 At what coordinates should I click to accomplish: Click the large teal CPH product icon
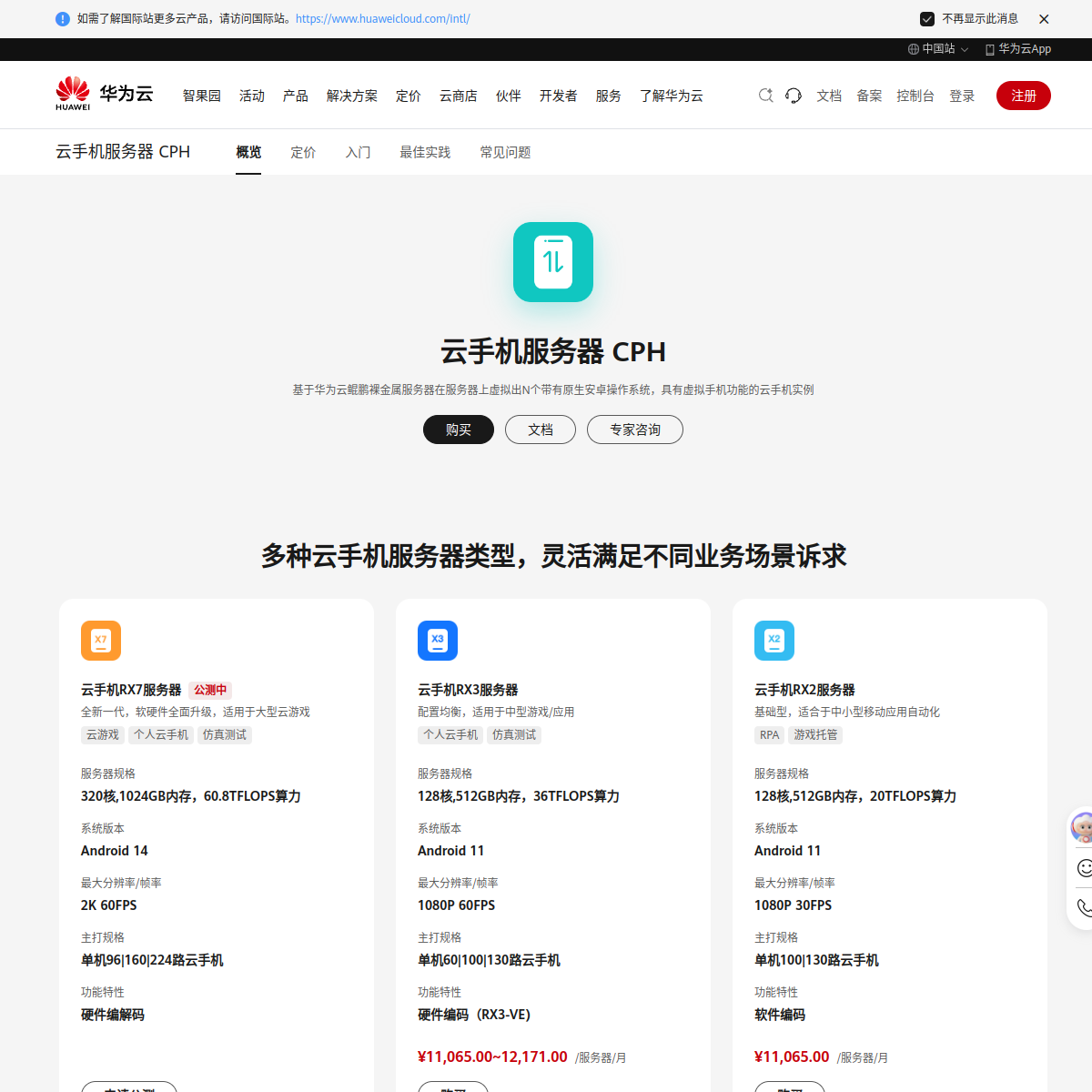pos(553,262)
